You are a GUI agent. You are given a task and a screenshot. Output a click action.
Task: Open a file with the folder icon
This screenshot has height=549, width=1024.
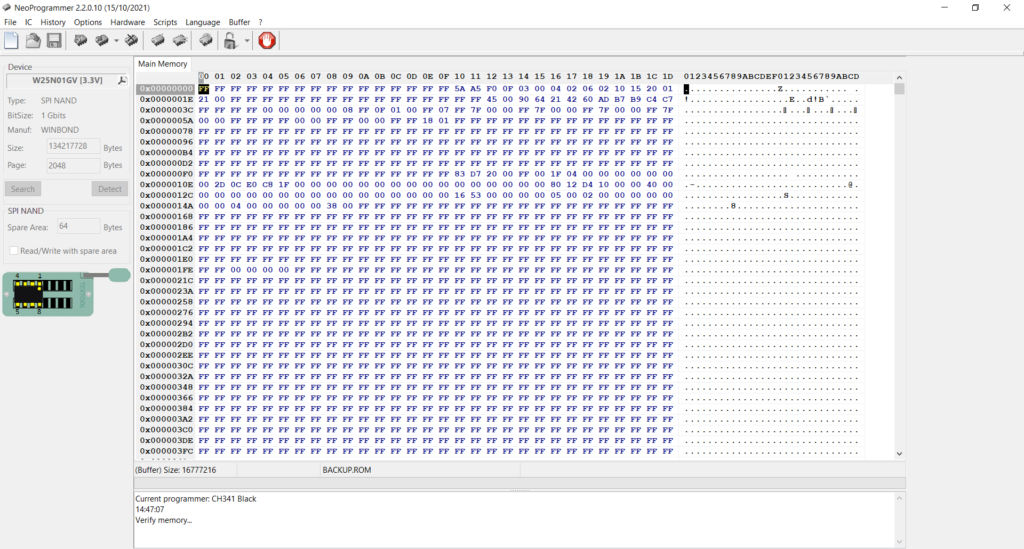pos(32,41)
